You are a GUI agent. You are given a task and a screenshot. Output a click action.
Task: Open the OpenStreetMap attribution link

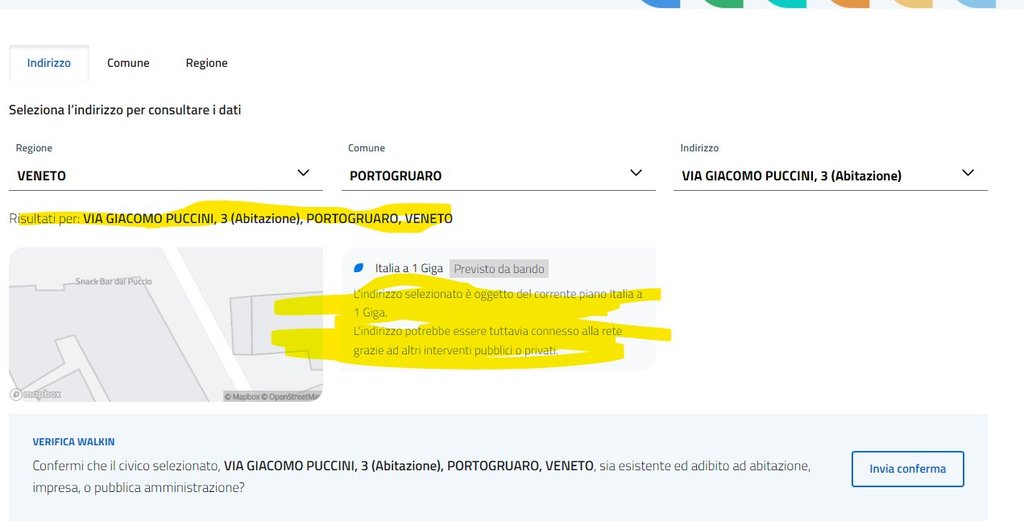pyautogui.click(x=291, y=396)
